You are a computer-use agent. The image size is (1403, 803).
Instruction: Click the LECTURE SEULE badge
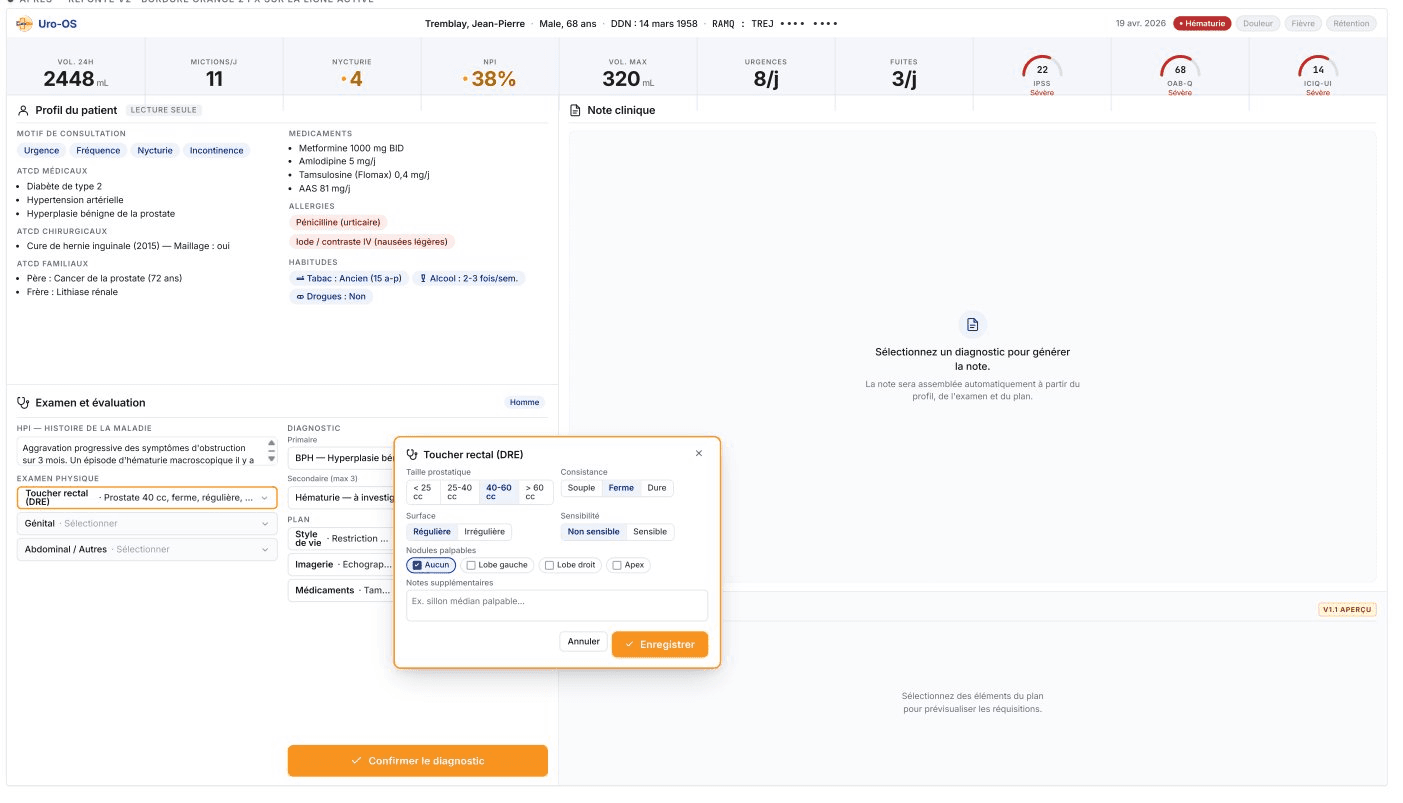point(163,110)
